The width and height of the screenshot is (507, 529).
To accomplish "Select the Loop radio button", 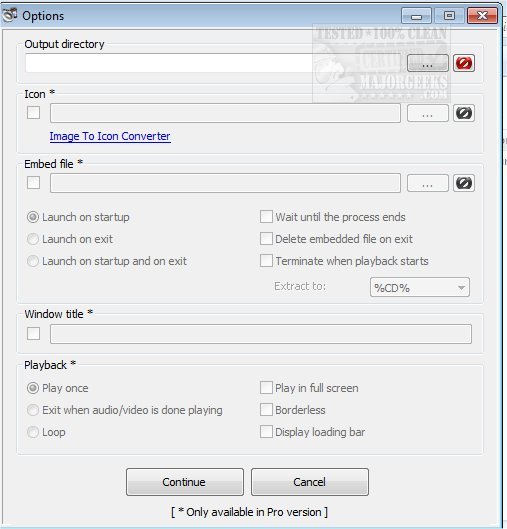I will pos(33,432).
